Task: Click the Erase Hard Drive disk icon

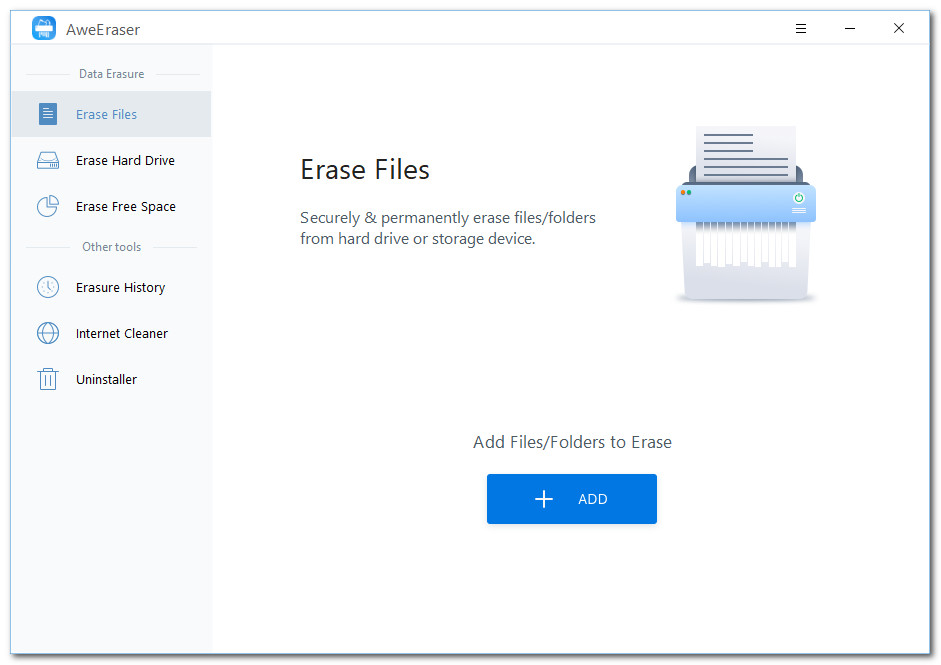Action: tap(48, 160)
